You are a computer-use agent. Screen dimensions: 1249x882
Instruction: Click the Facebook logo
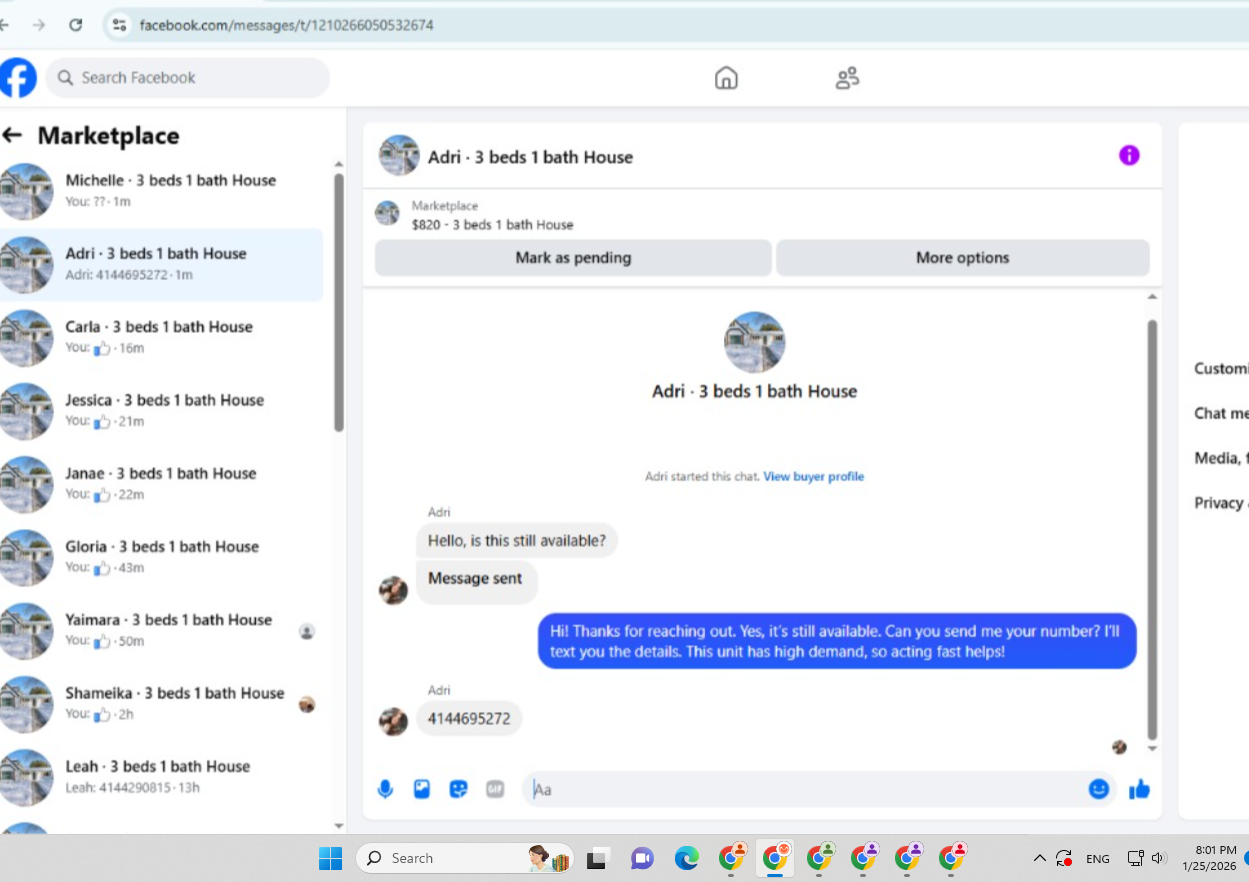coord(18,78)
